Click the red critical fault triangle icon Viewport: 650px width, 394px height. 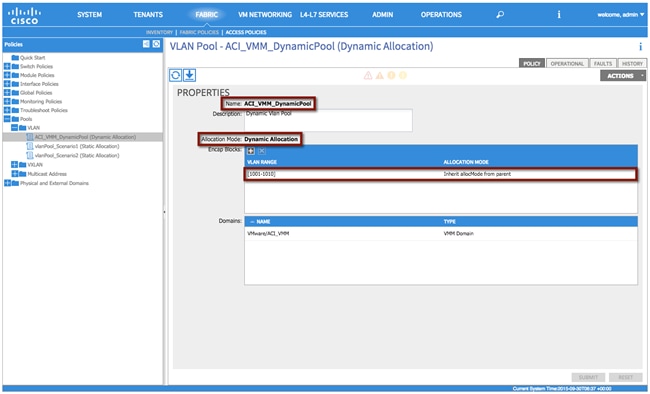[x=368, y=75]
